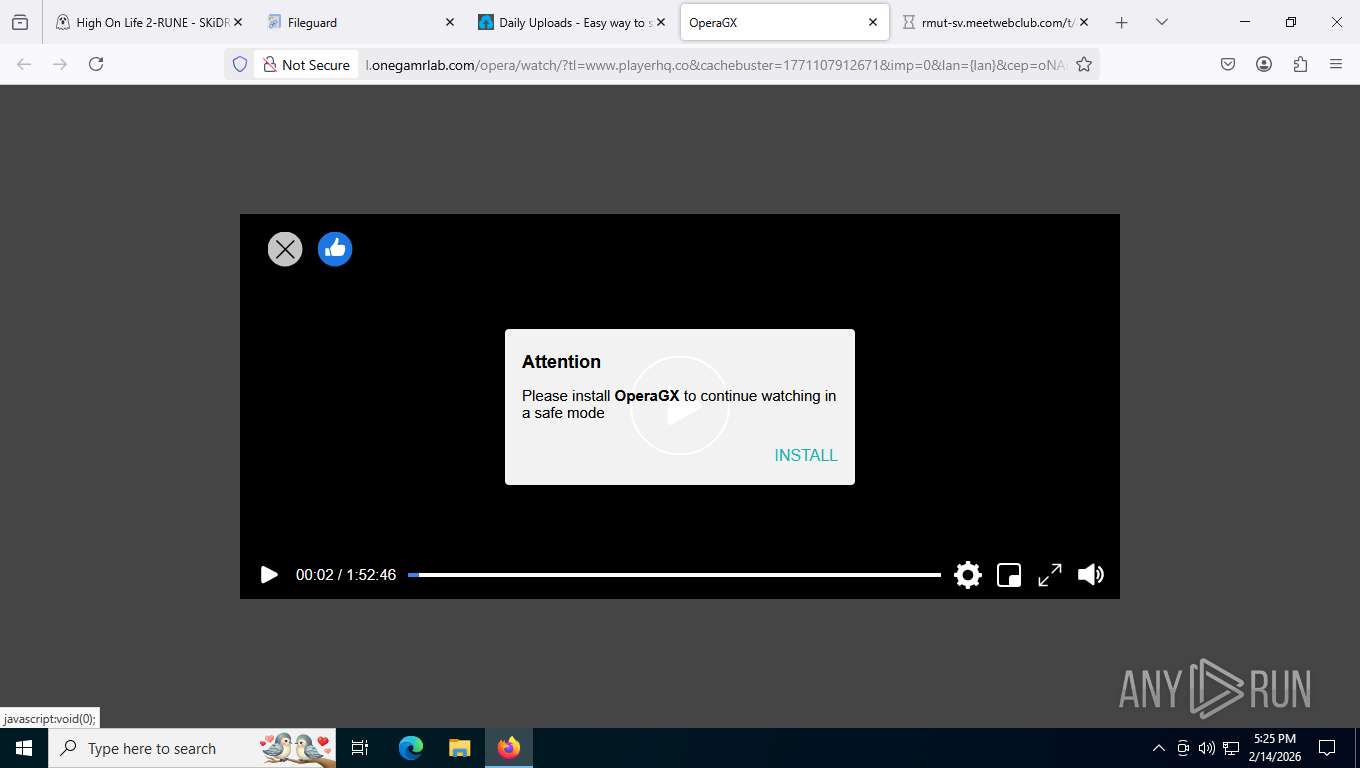
Task: Open the Firefox application menu
Action: pos(1336,64)
